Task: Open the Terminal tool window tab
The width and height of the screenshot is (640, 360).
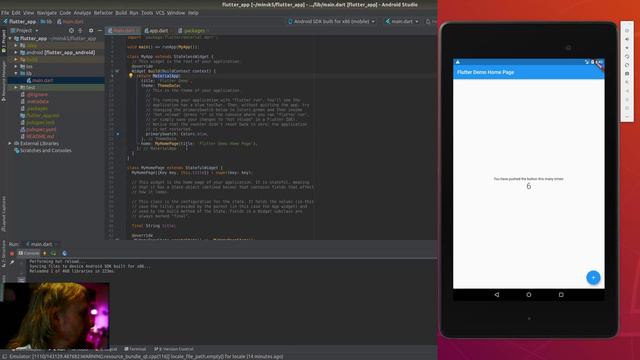Action: (135, 349)
